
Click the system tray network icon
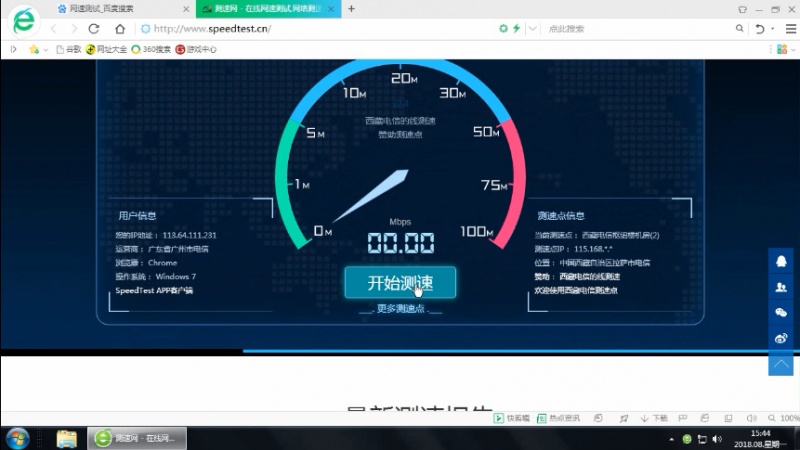pos(702,439)
